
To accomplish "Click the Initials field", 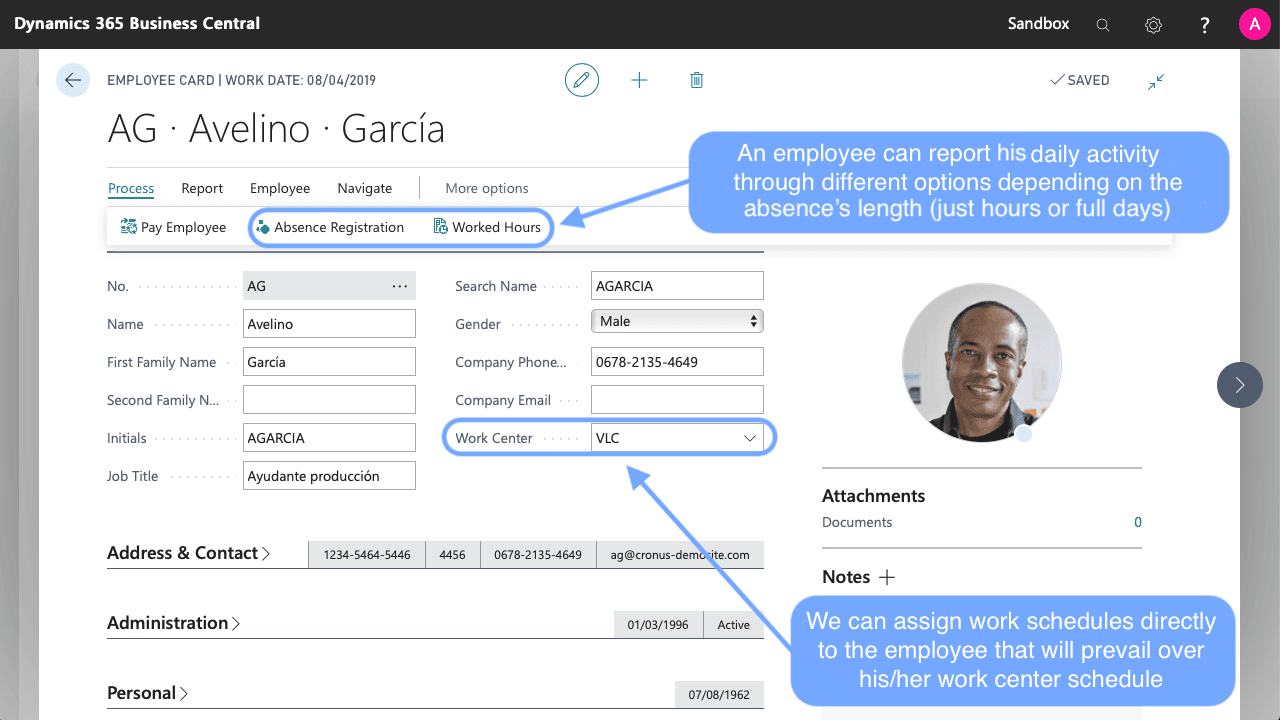I will tap(329, 438).
